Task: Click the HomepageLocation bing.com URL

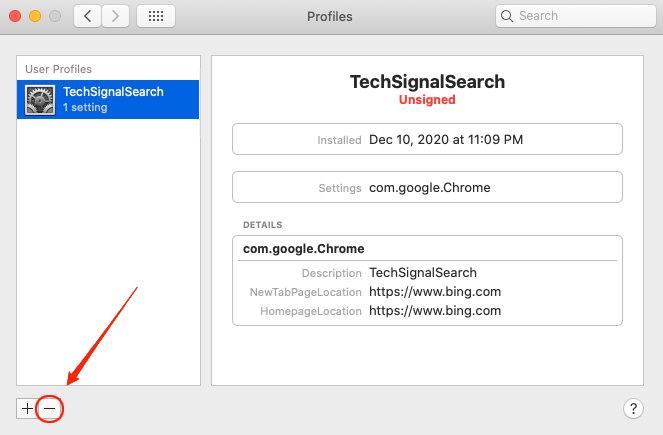Action: tap(435, 311)
